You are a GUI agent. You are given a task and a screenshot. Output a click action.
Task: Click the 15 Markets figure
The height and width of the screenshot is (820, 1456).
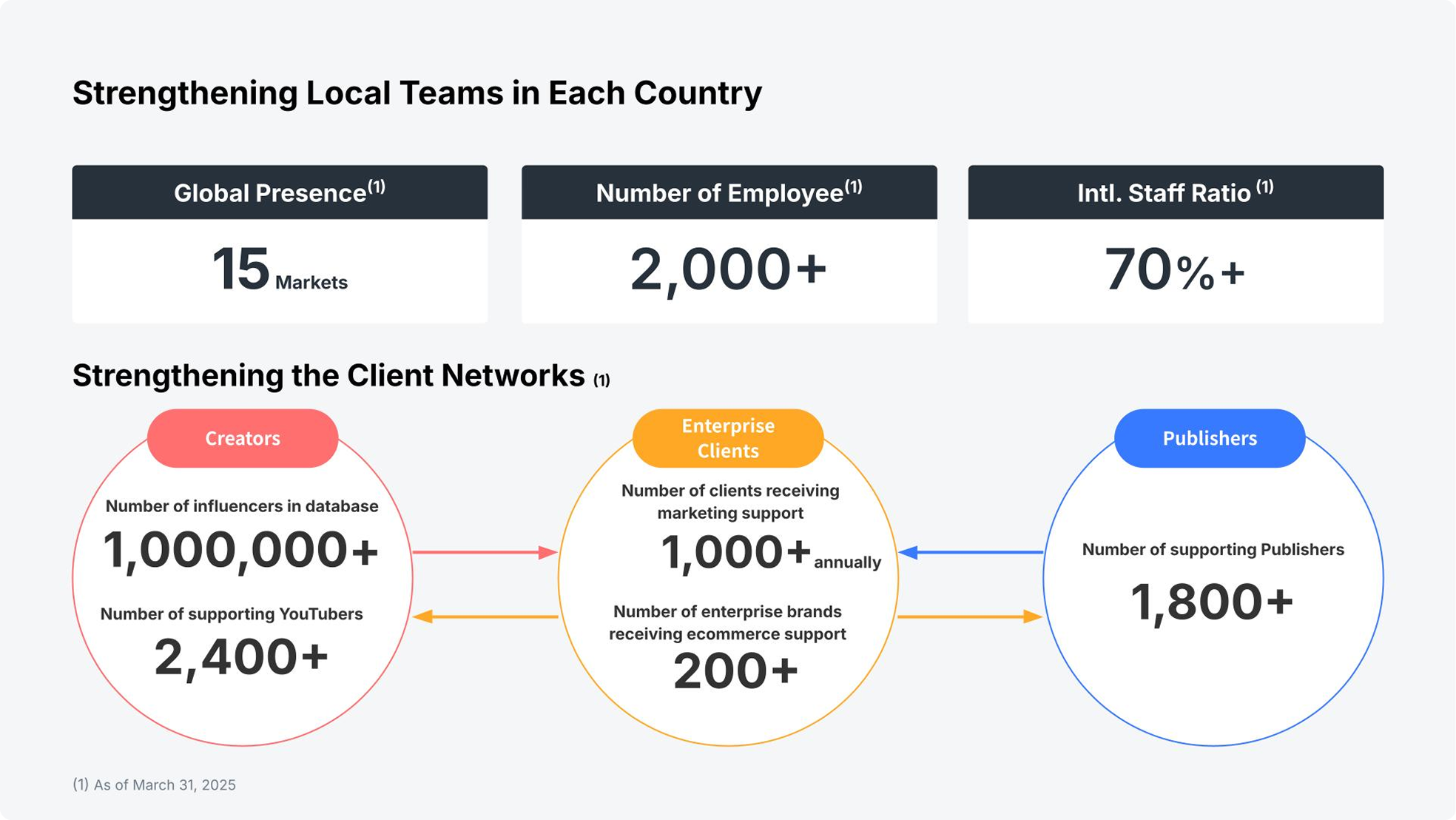click(x=279, y=270)
